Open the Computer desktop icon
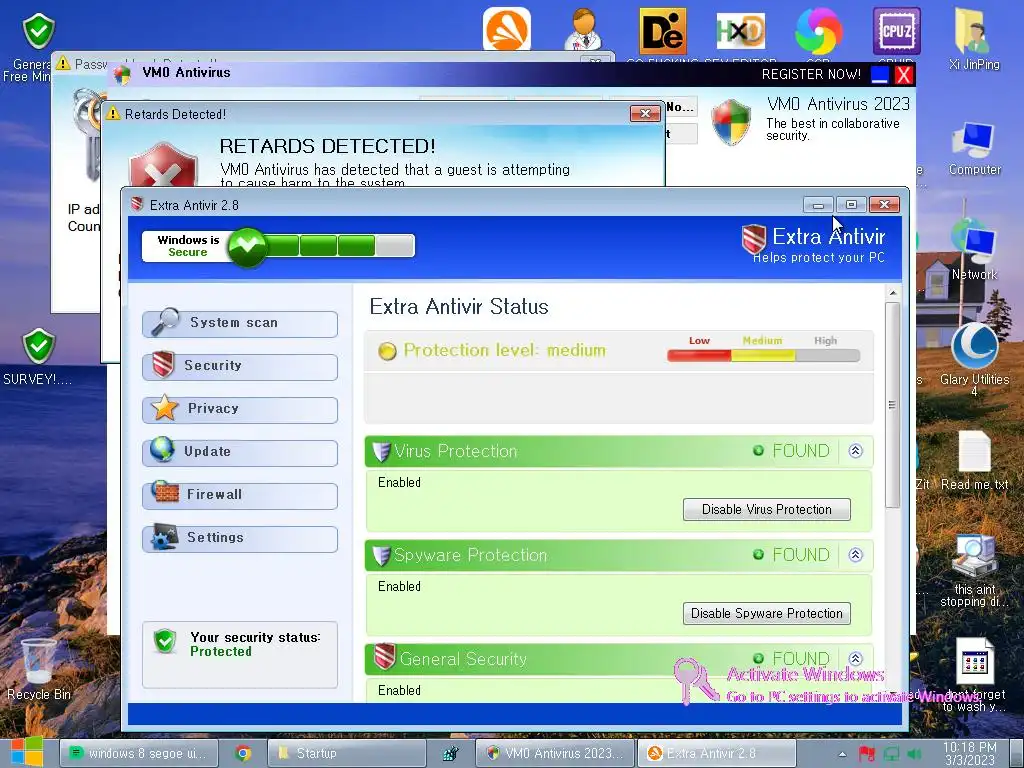Image resolution: width=1024 pixels, height=768 pixels. pos(974,149)
